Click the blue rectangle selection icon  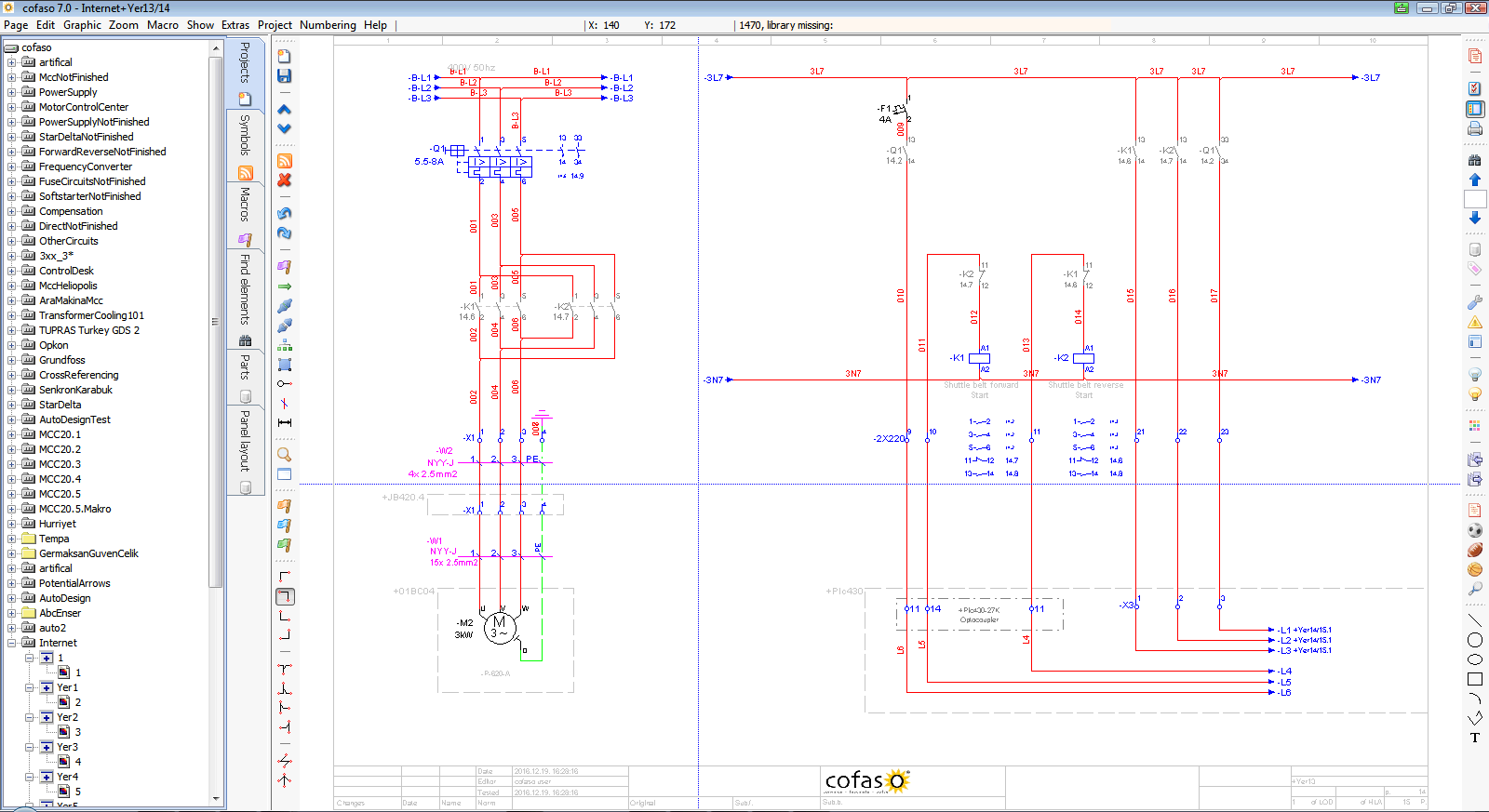point(285,365)
